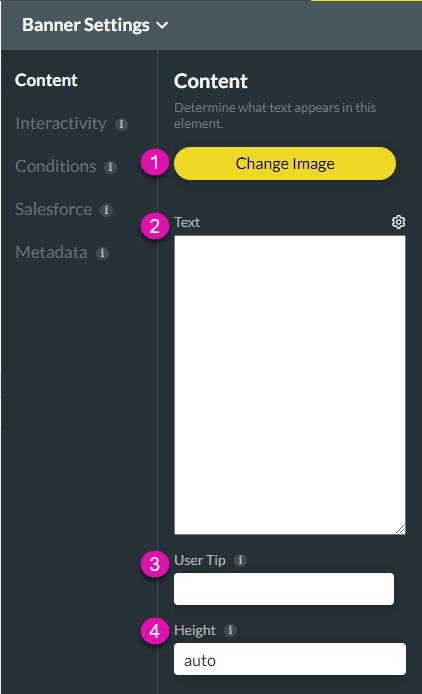Screen dimensions: 422x694
Task: Open the Metadata tab
Action: (51, 252)
